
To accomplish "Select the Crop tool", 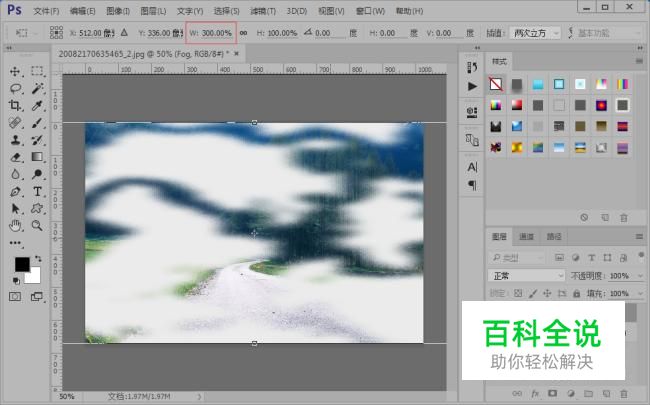I will (x=15, y=105).
